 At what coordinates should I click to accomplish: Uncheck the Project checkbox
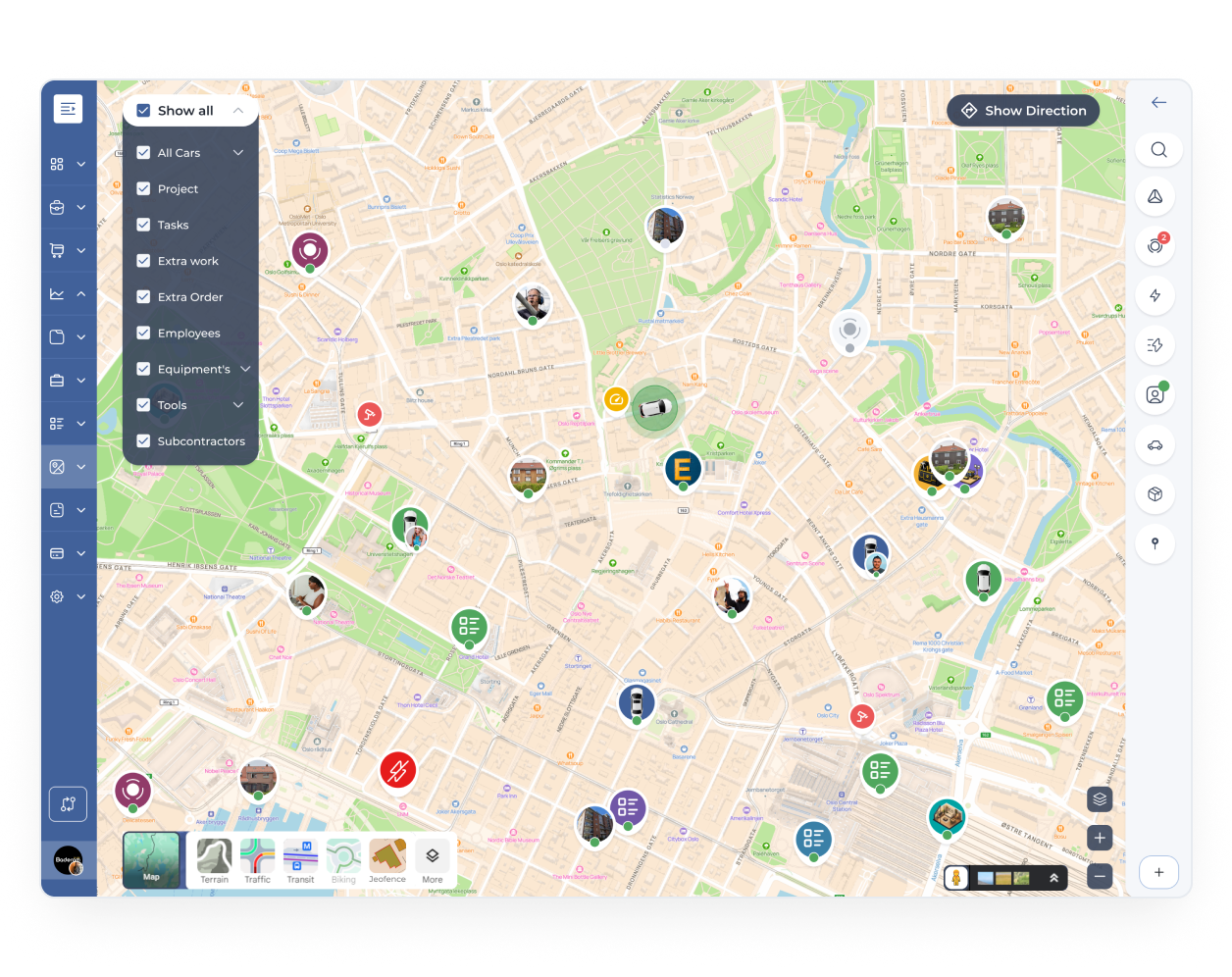pos(143,188)
